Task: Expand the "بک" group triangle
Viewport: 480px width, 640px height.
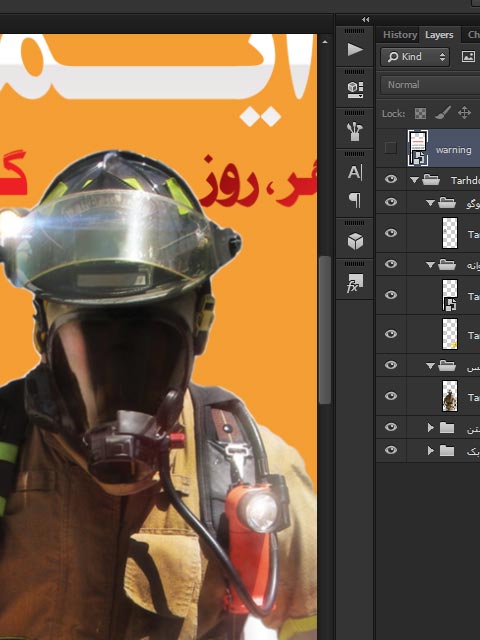Action: click(x=430, y=450)
